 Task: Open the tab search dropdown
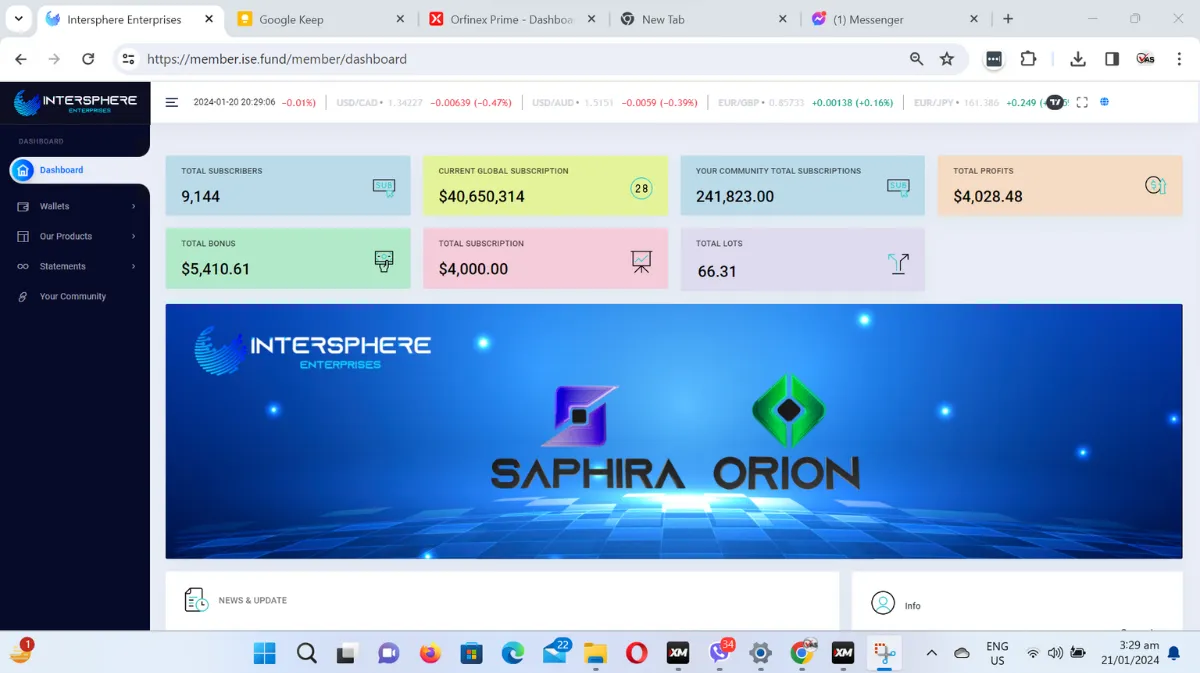(x=18, y=19)
